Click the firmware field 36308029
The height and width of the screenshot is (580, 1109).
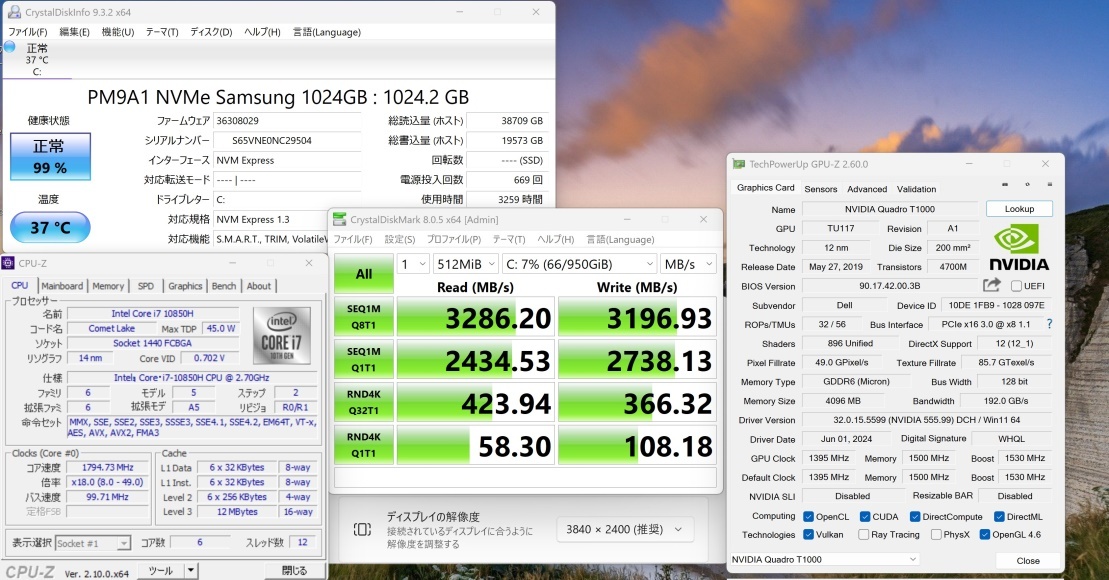(287, 121)
